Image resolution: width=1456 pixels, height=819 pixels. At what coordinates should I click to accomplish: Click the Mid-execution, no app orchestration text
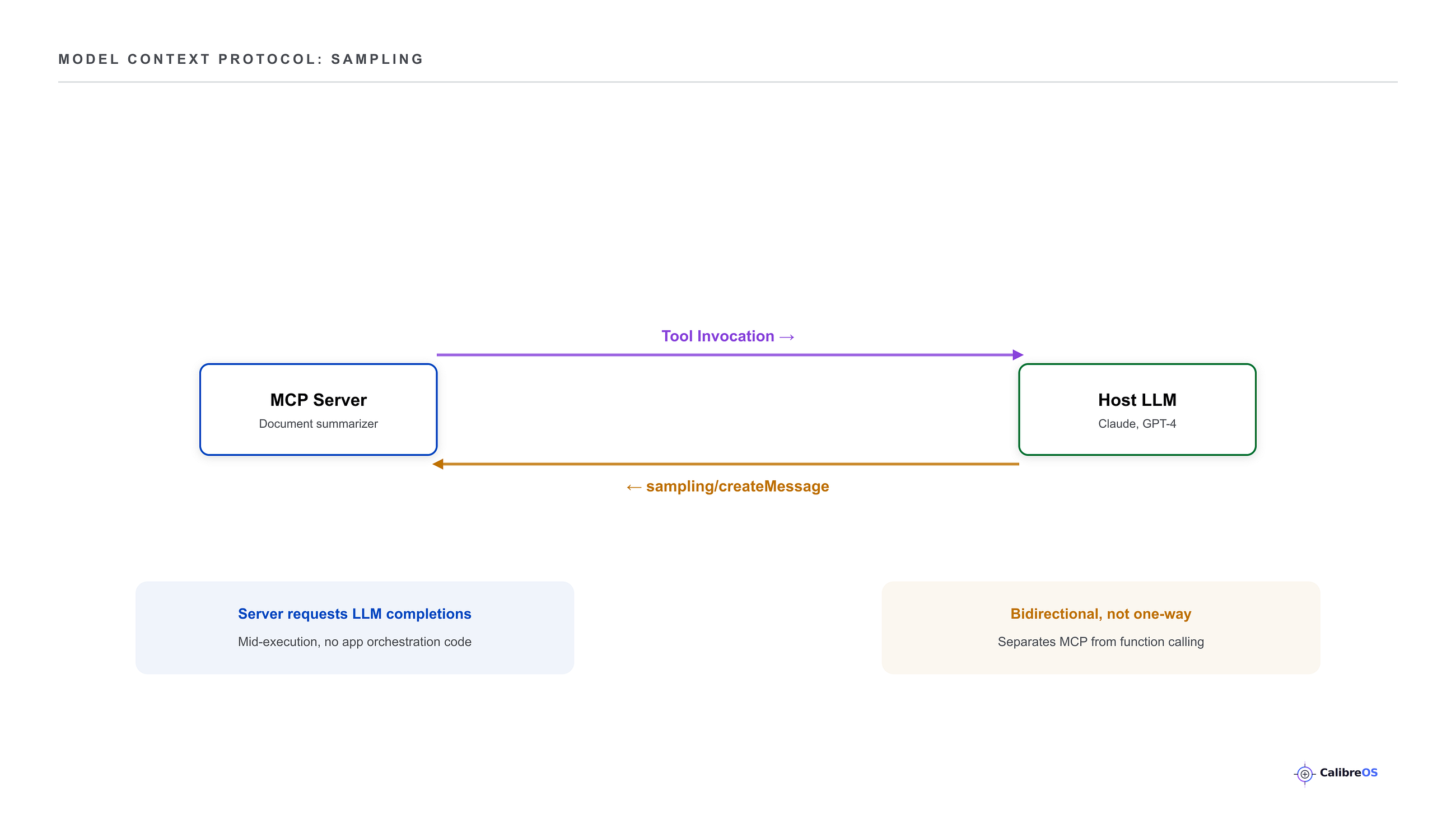pos(355,642)
